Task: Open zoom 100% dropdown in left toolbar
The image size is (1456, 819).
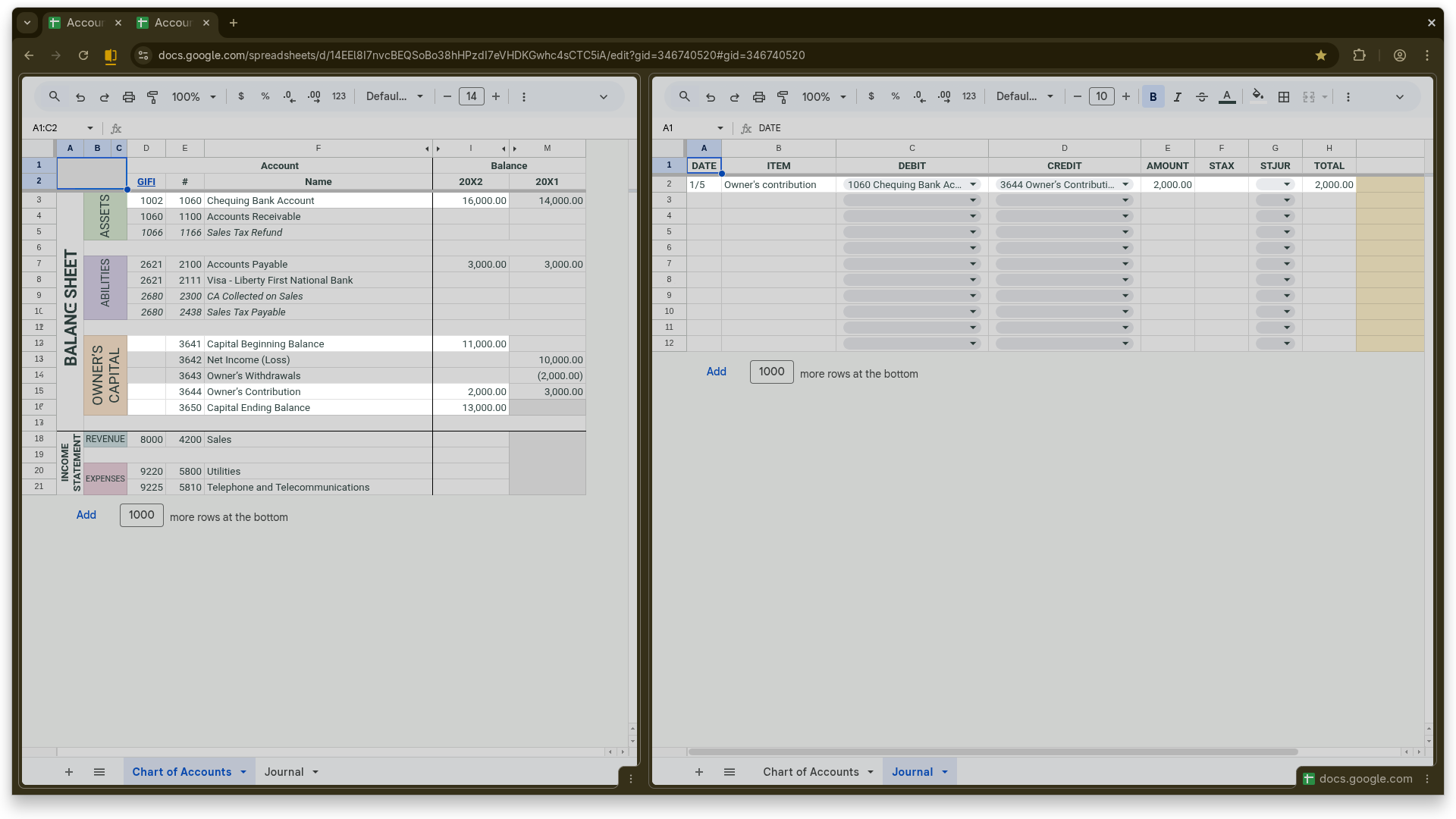Action: click(x=193, y=97)
